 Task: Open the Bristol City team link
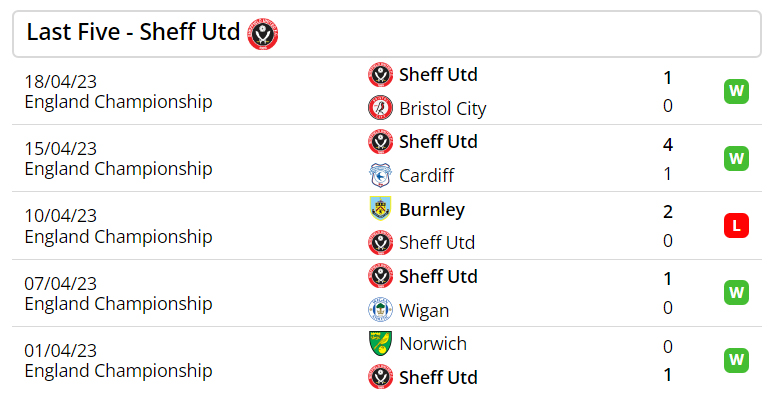pyautogui.click(x=443, y=109)
